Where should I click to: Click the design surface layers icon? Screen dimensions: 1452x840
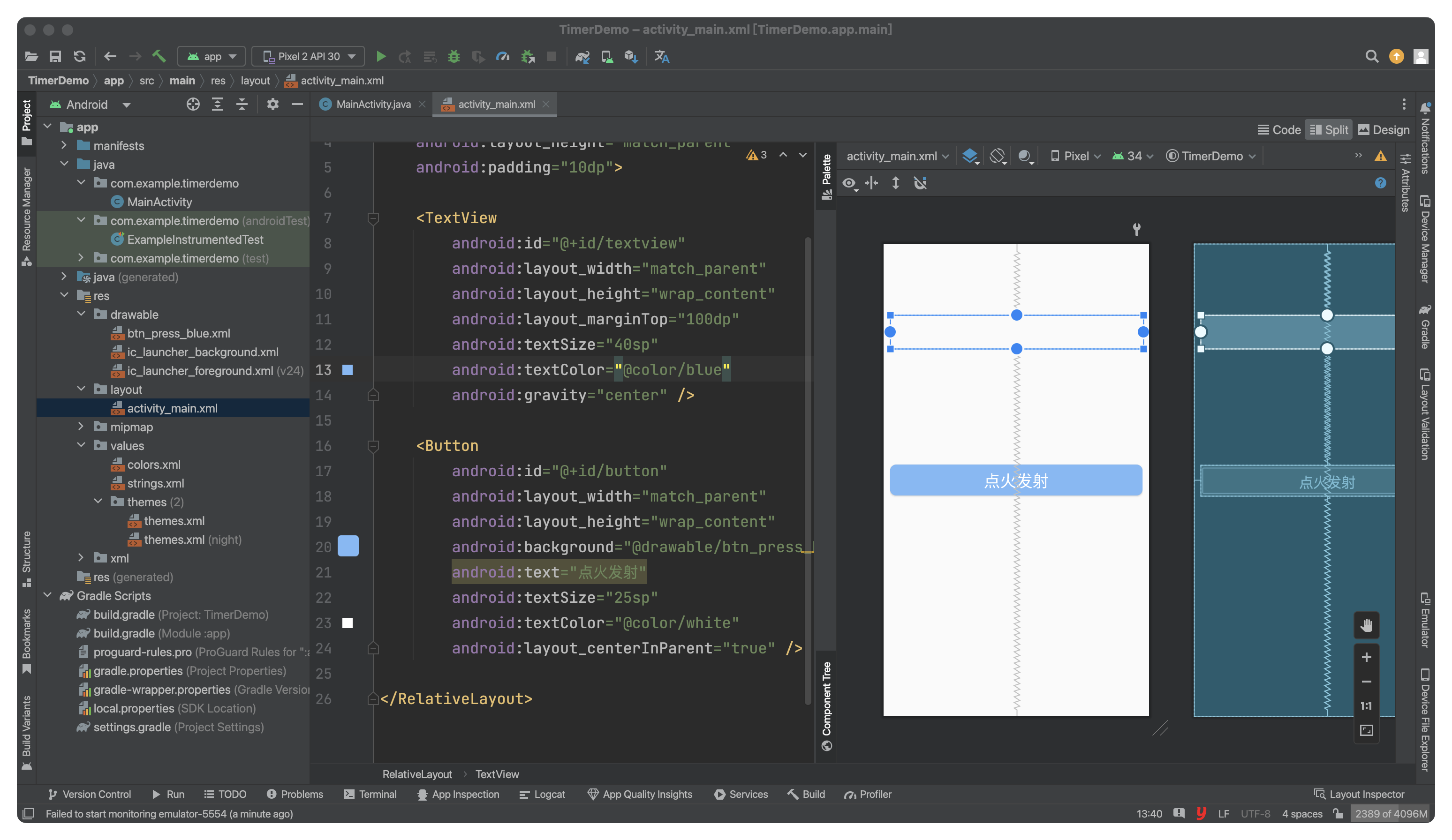tap(970, 156)
